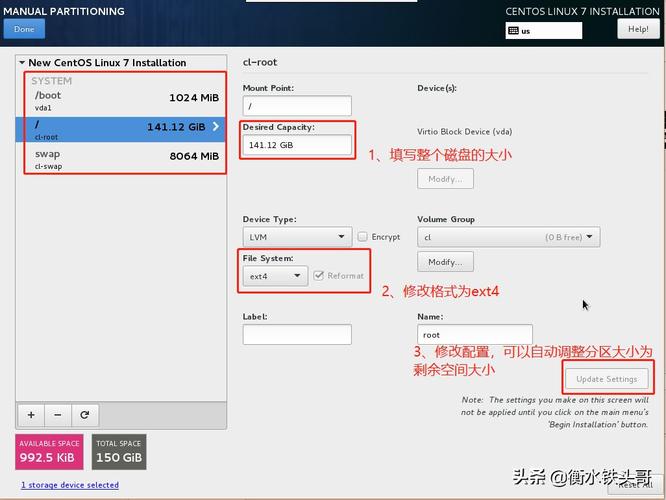Viewport: 666px width, 500px height.
Task: Click the add mount point plus icon
Action: click(31, 415)
